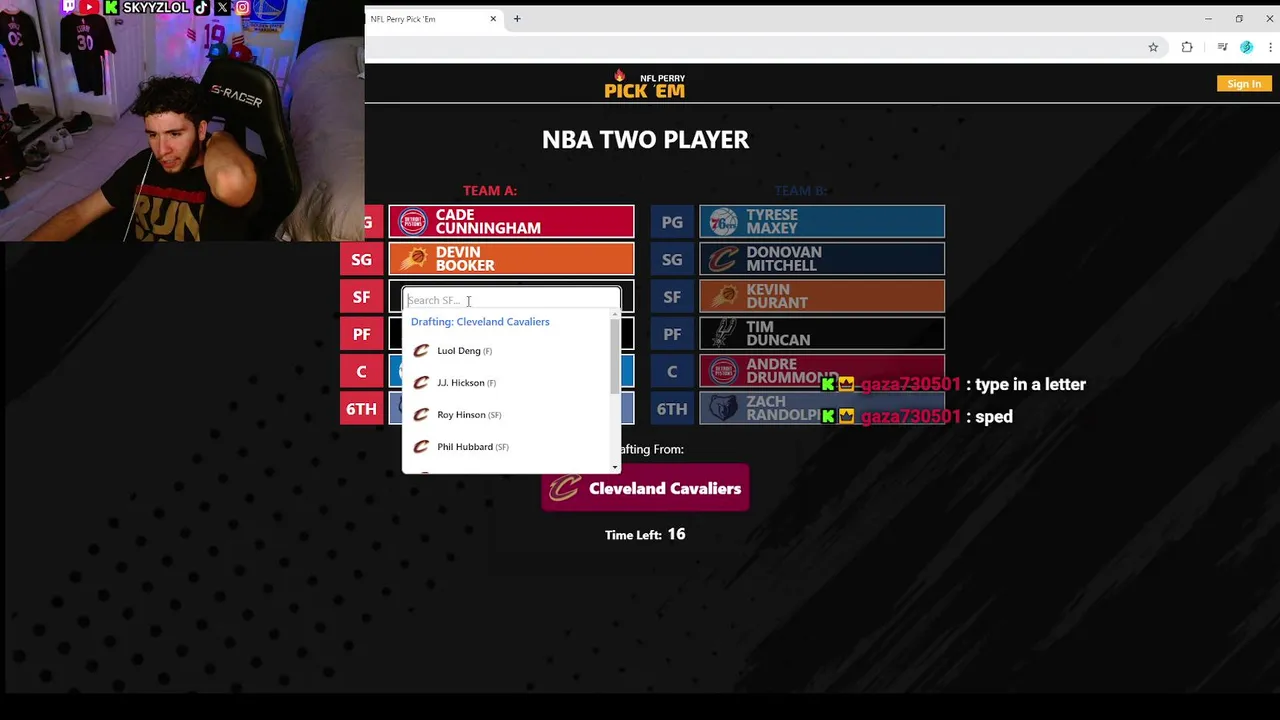Screen dimensions: 1280x720
Task: Open the media control music icon
Action: tap(1222, 47)
